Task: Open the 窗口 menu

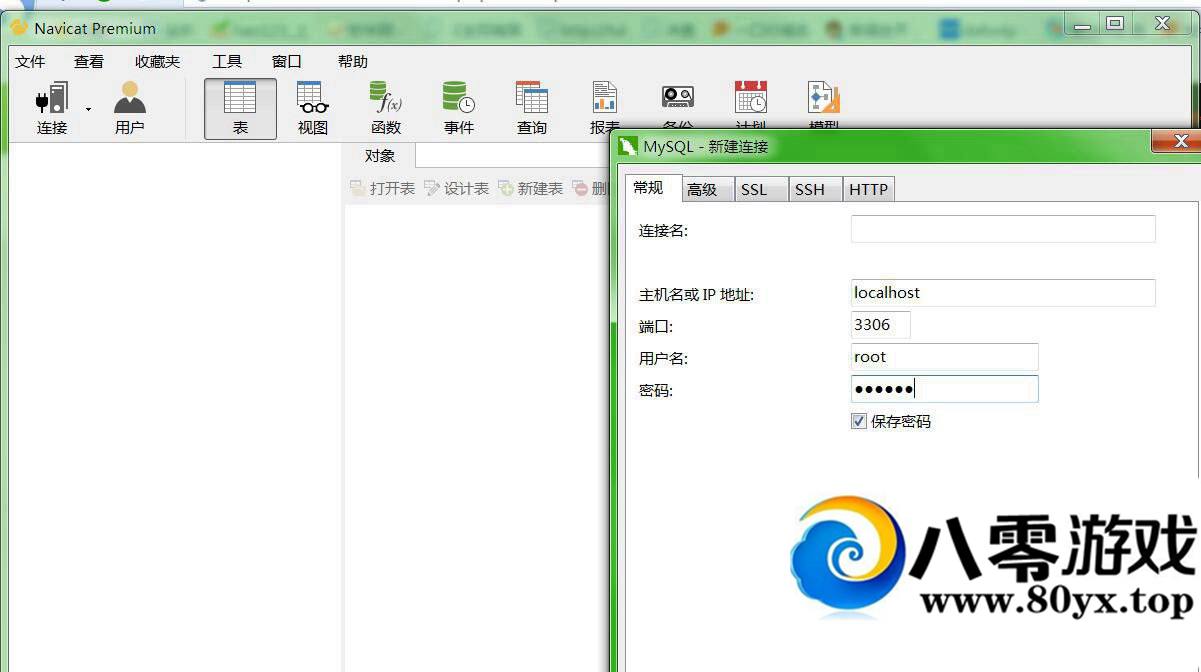Action: 287,61
